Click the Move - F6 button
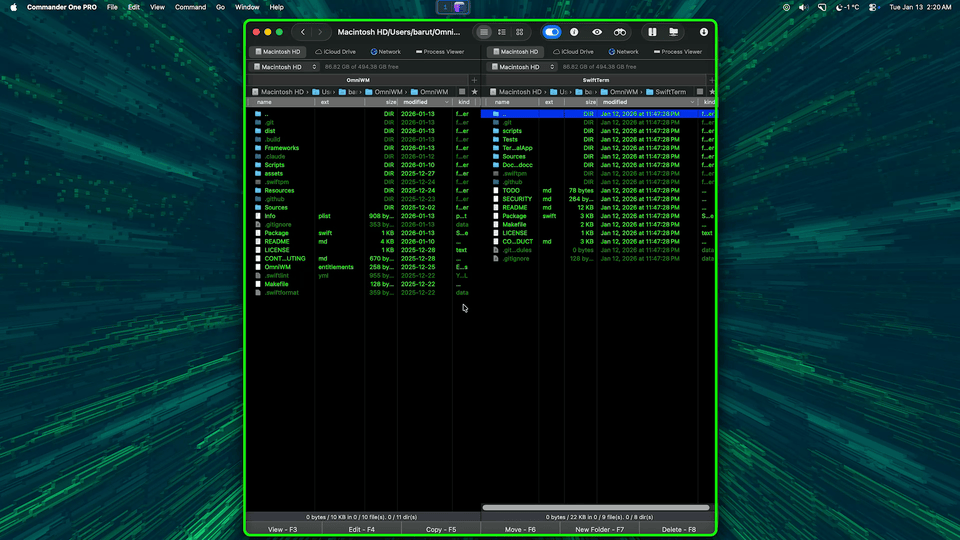This screenshot has height=540, width=960. 520,529
